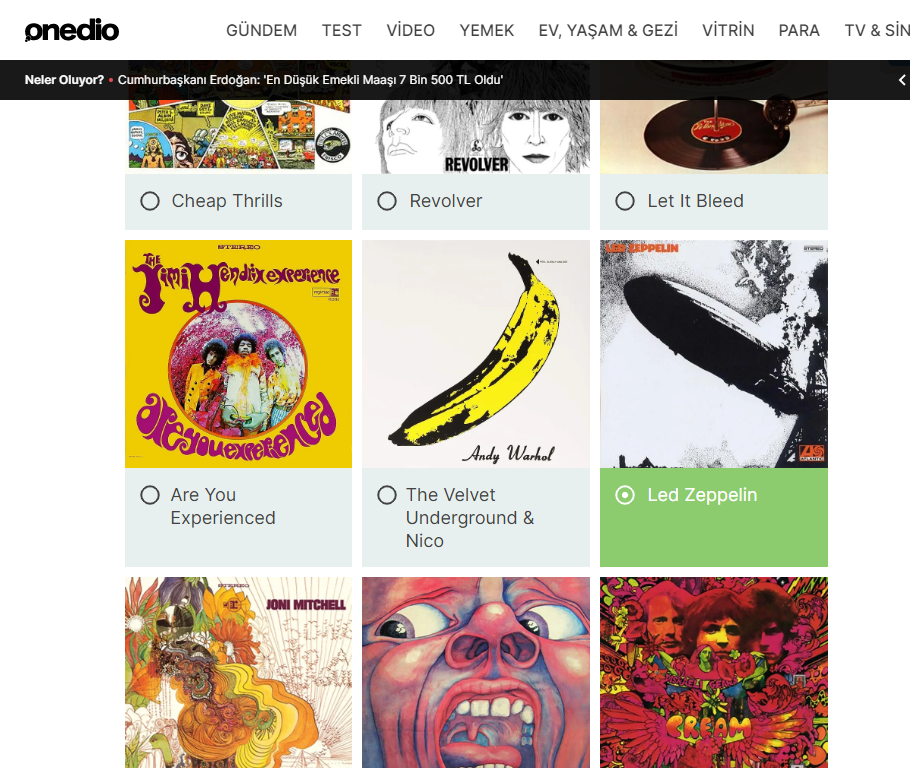
Task: Go to the VİDEO section
Action: pyautogui.click(x=410, y=30)
